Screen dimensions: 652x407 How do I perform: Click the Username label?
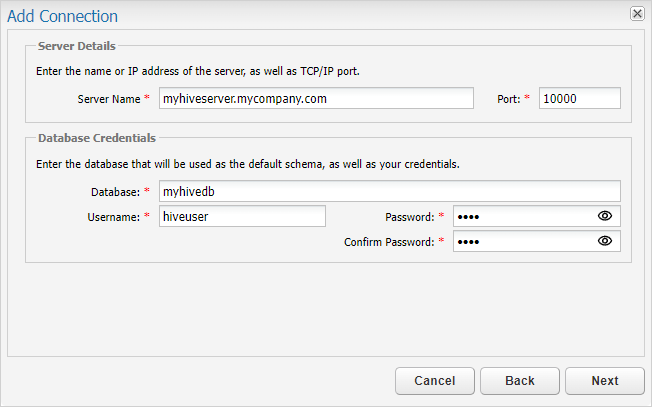click(114, 217)
